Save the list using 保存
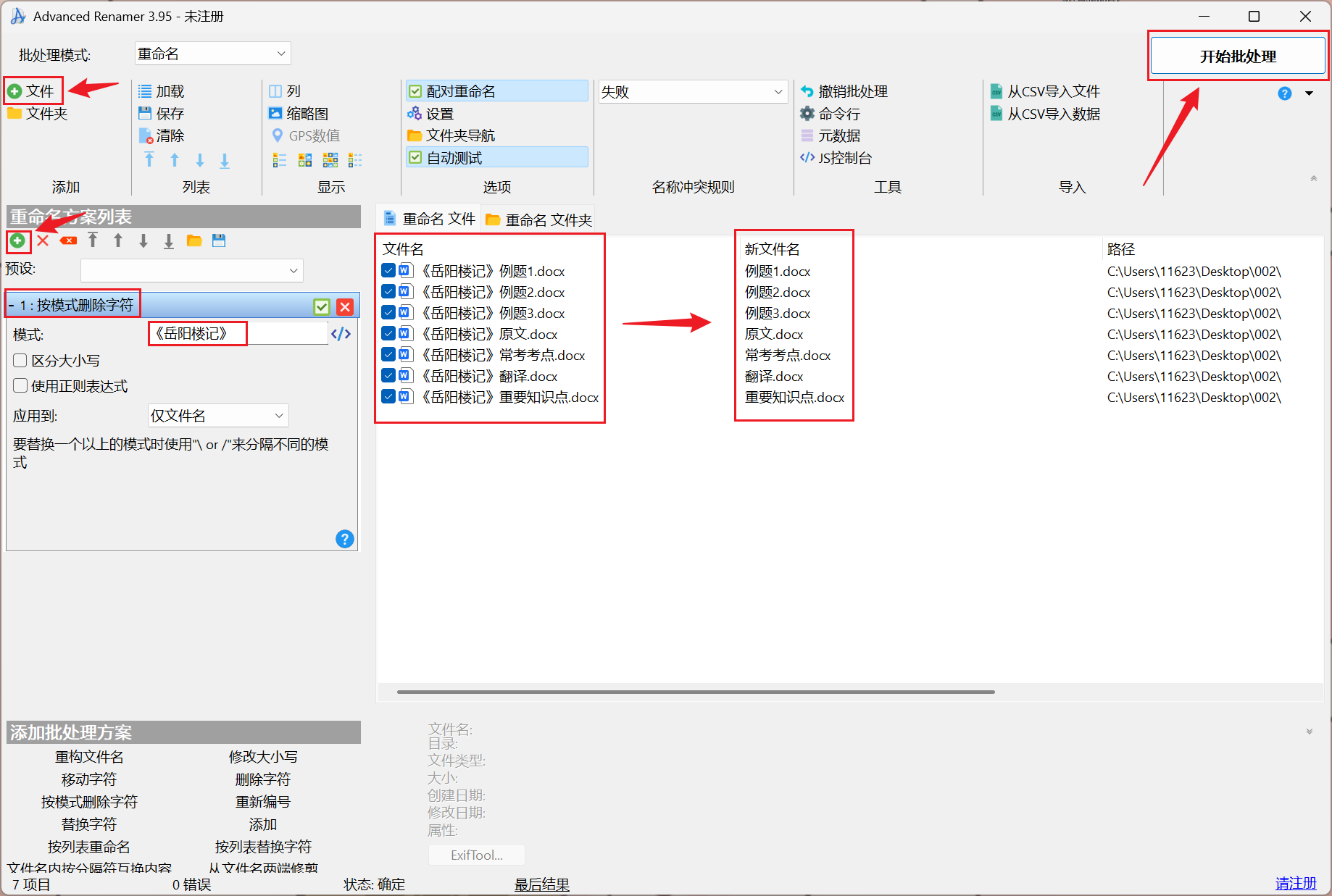The width and height of the screenshot is (1332, 896). pyautogui.click(x=162, y=114)
